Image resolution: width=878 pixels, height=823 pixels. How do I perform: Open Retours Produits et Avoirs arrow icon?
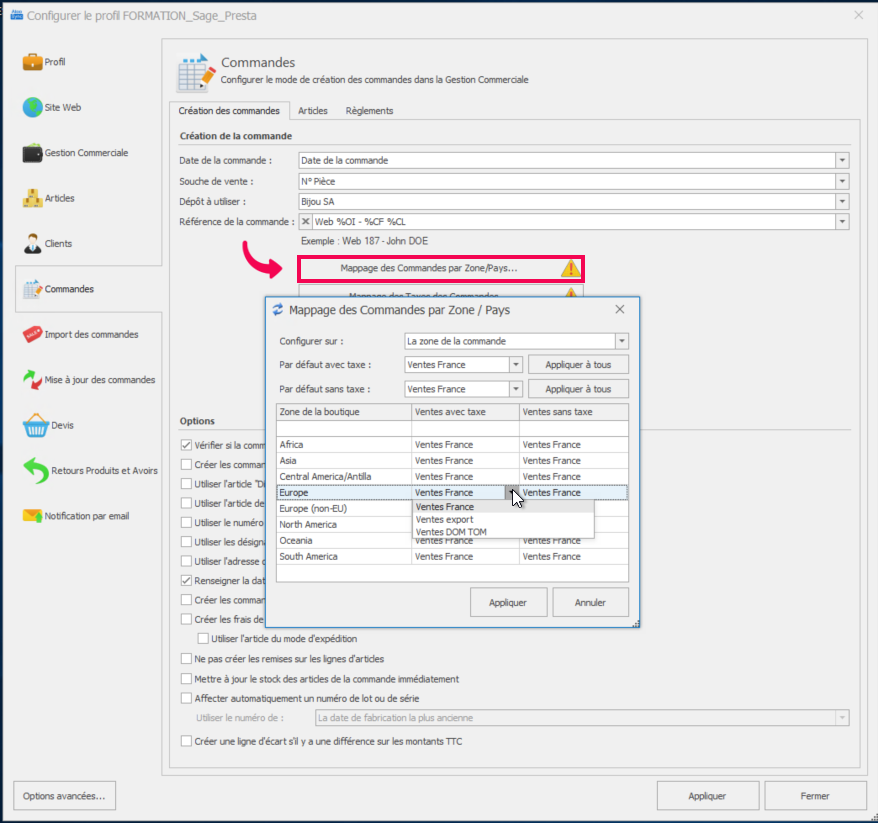36,471
